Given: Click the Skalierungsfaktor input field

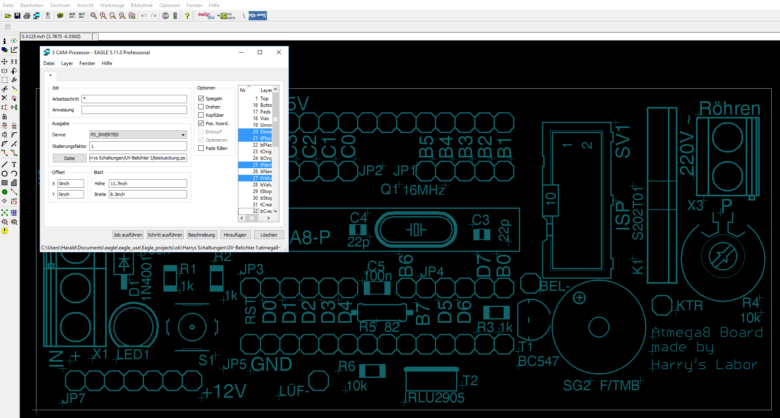Looking at the screenshot, I should click(137, 146).
